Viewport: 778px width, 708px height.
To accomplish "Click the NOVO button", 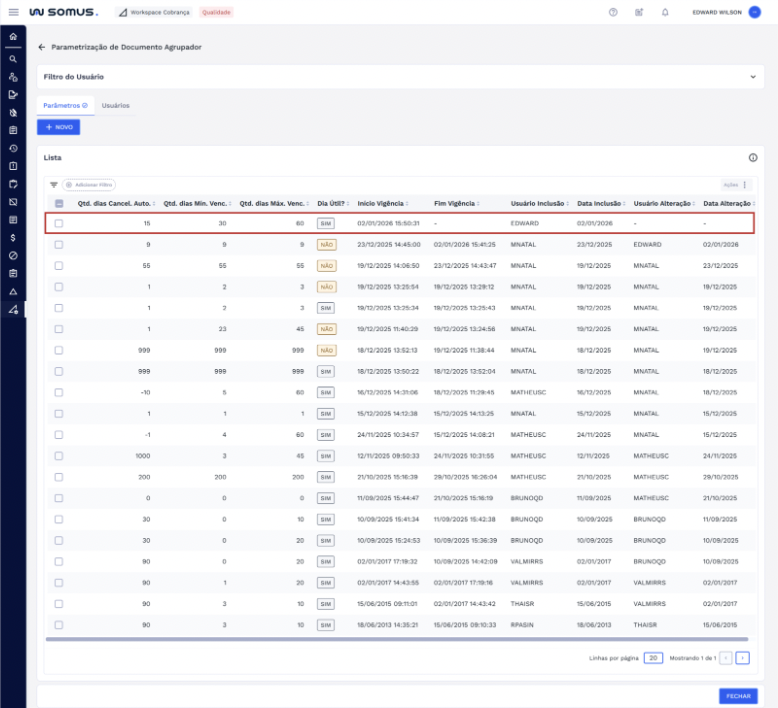I will pos(58,127).
